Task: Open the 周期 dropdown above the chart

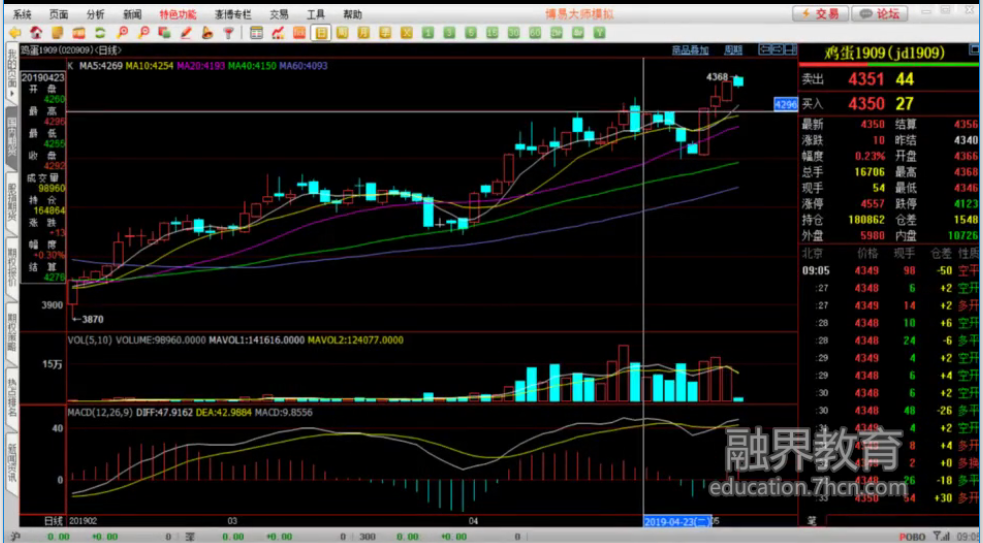Action: 733,50
